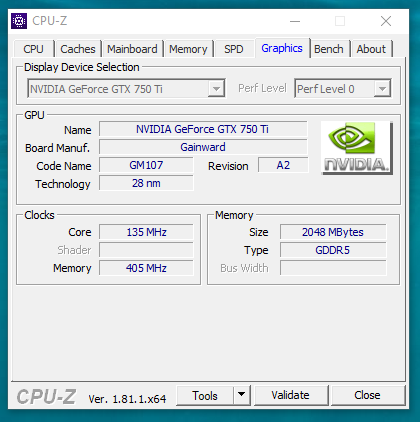The height and width of the screenshot is (422, 420).
Task: Open the SPD tab
Action: [234, 49]
